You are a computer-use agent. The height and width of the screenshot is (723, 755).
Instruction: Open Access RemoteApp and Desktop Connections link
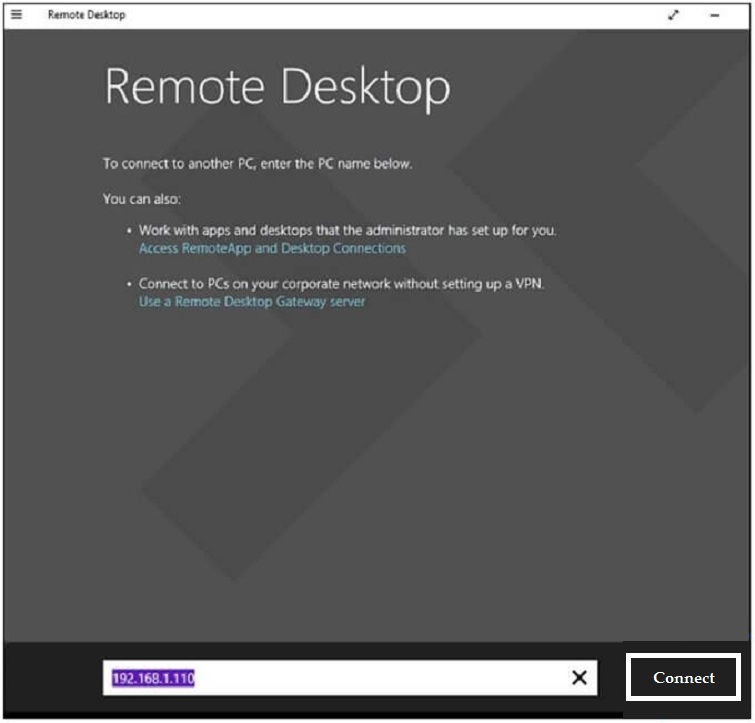click(x=272, y=248)
